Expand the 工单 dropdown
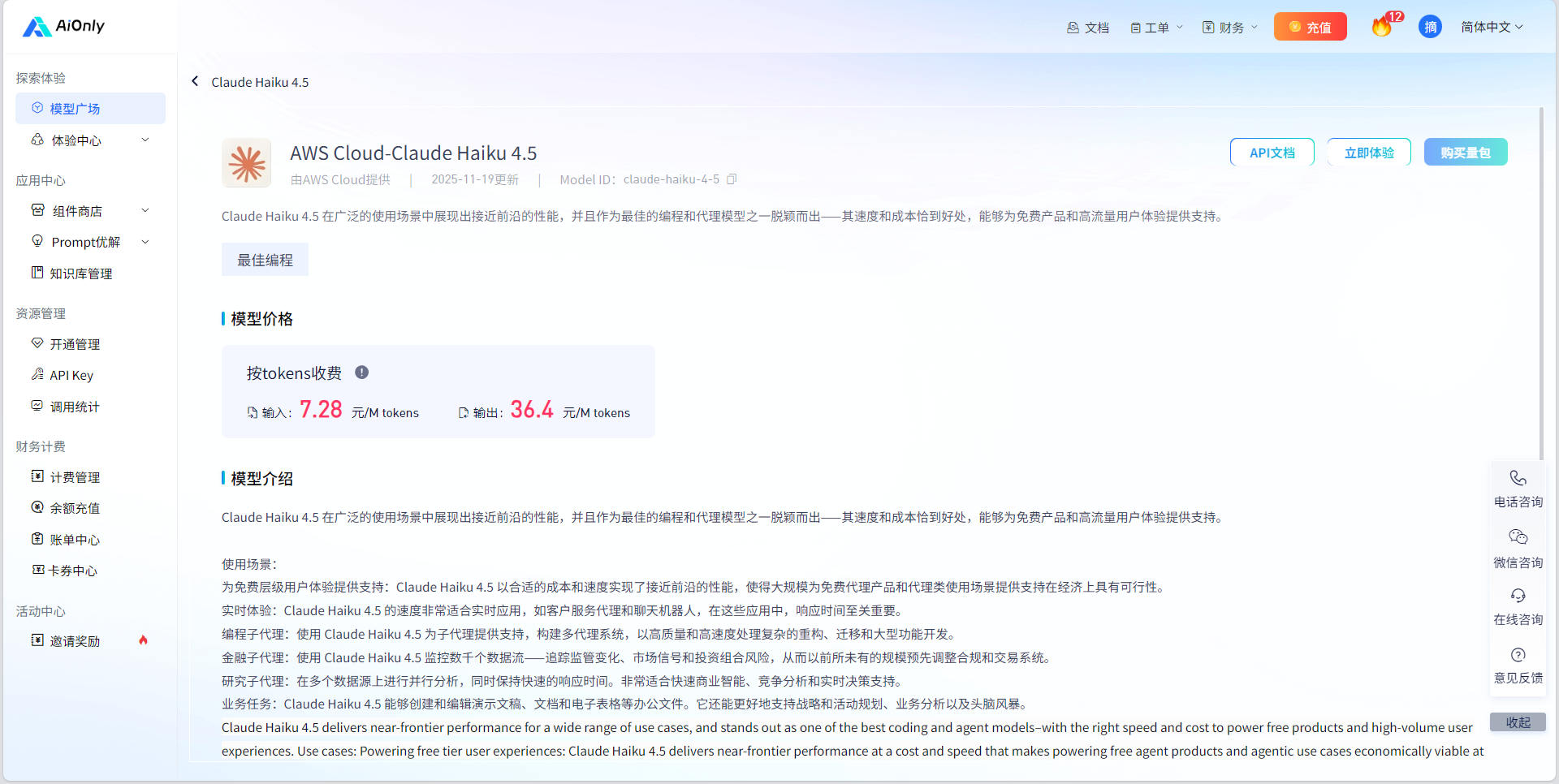The width and height of the screenshot is (1559, 784). point(1156,28)
